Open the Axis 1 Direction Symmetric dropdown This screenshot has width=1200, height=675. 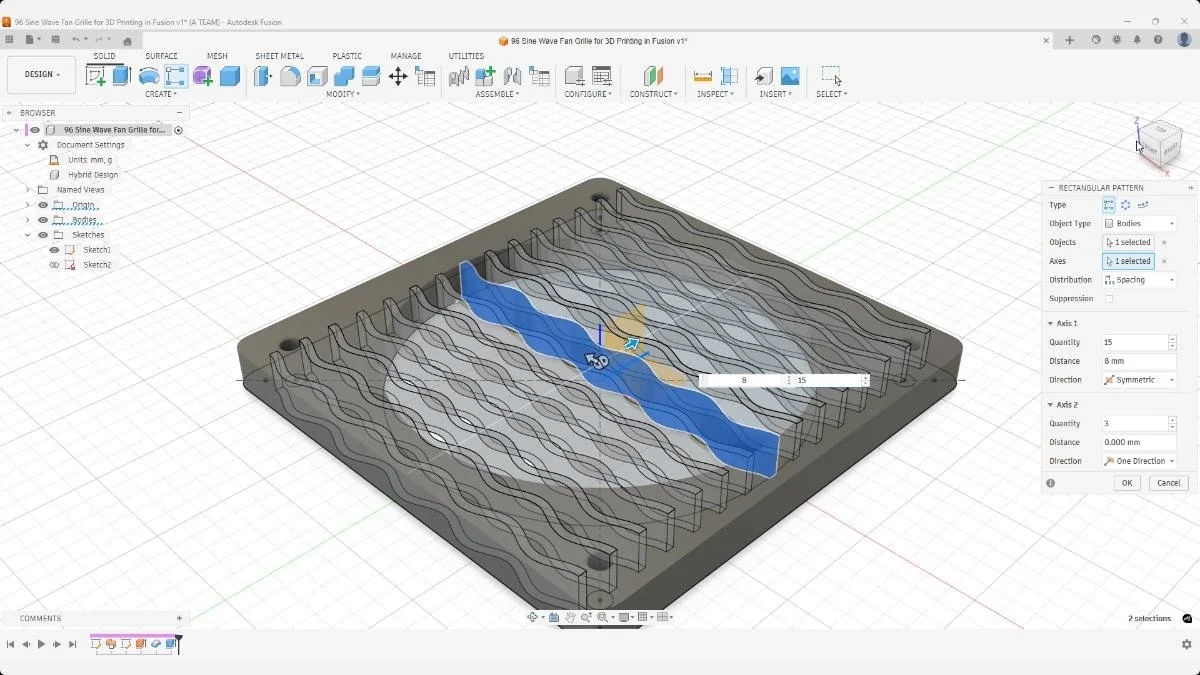[1139, 380]
